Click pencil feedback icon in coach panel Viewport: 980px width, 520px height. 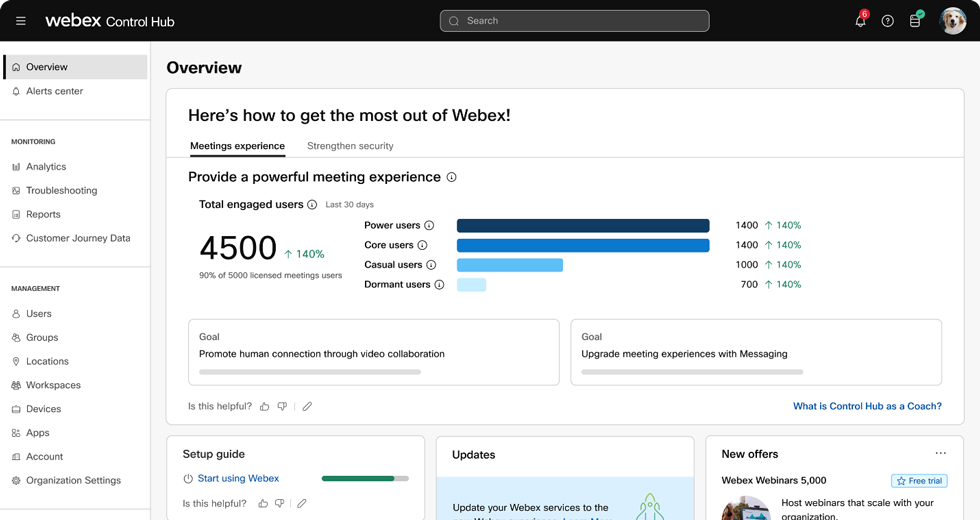click(x=307, y=406)
